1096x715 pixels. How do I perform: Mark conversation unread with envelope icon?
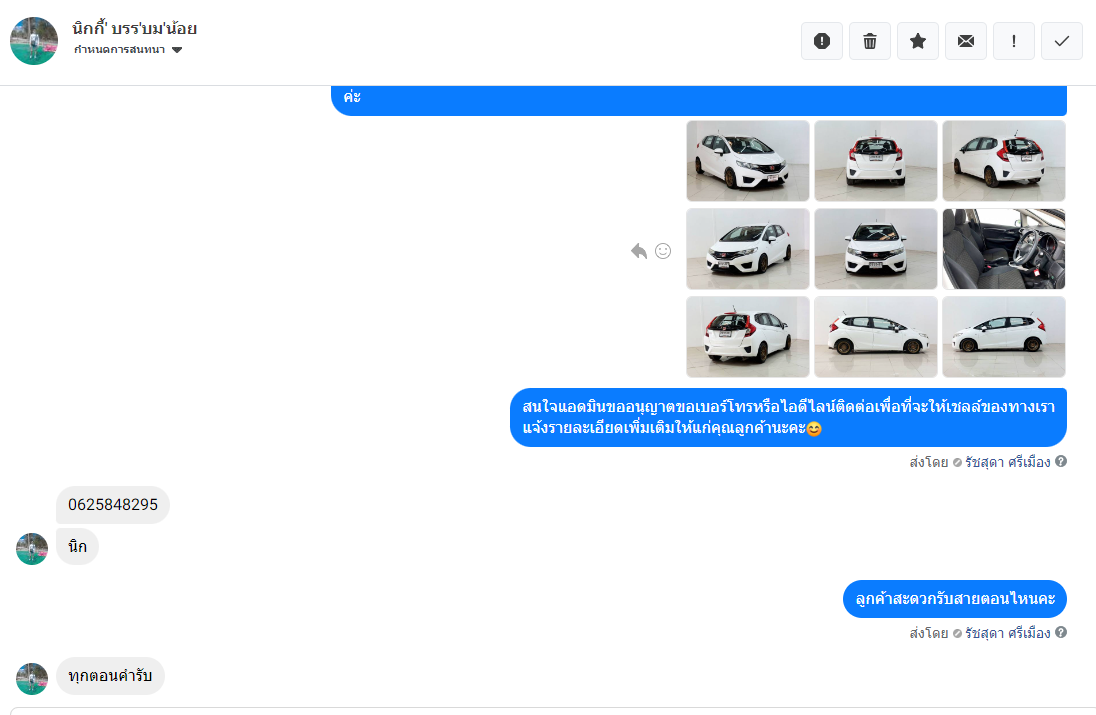[x=966, y=41]
